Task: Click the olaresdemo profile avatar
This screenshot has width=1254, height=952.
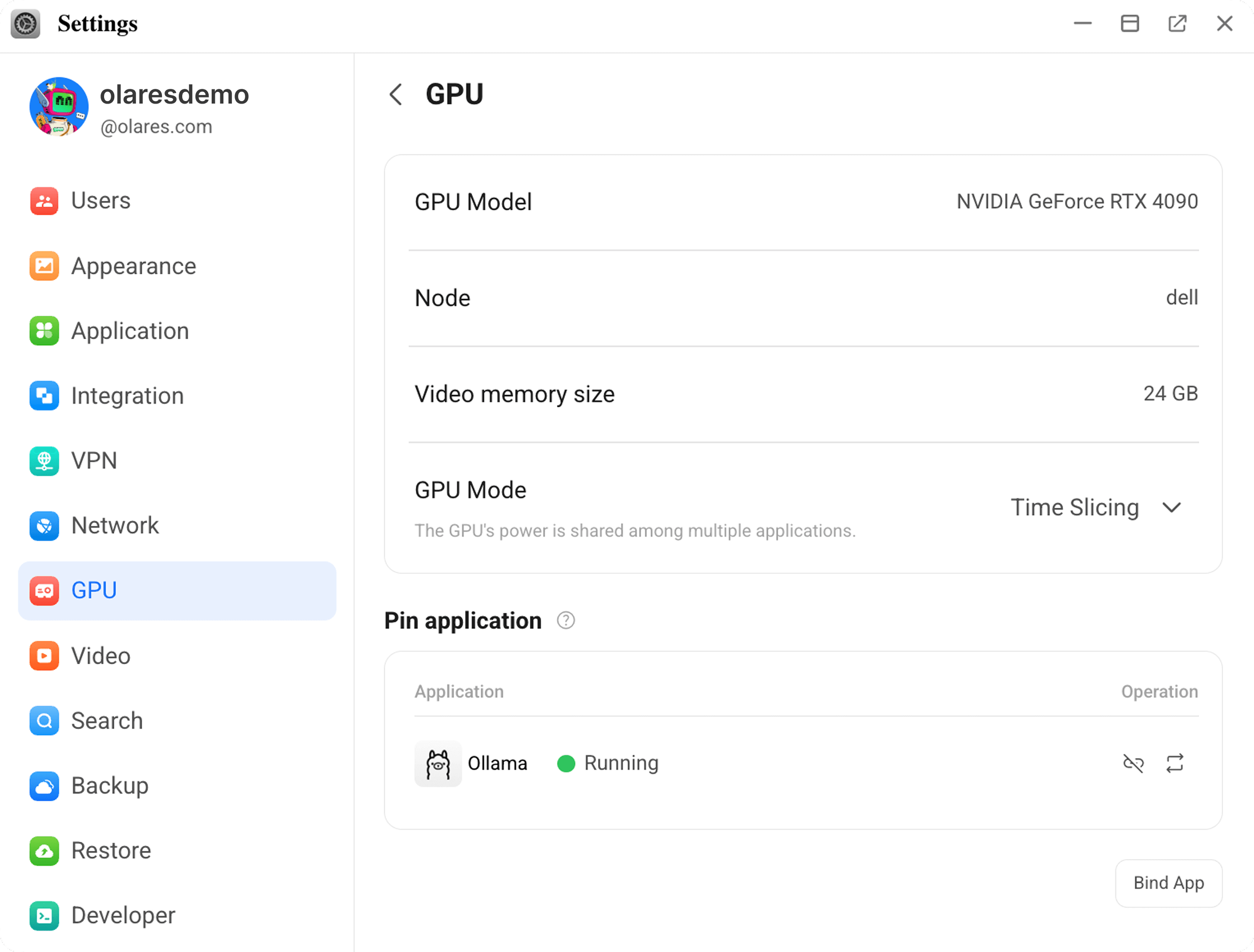Action: 59,107
